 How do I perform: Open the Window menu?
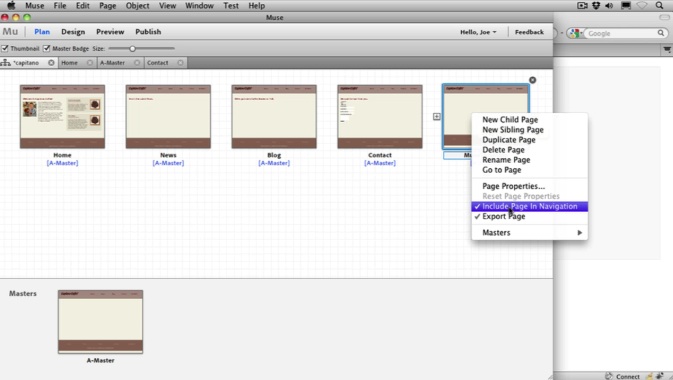click(x=199, y=6)
